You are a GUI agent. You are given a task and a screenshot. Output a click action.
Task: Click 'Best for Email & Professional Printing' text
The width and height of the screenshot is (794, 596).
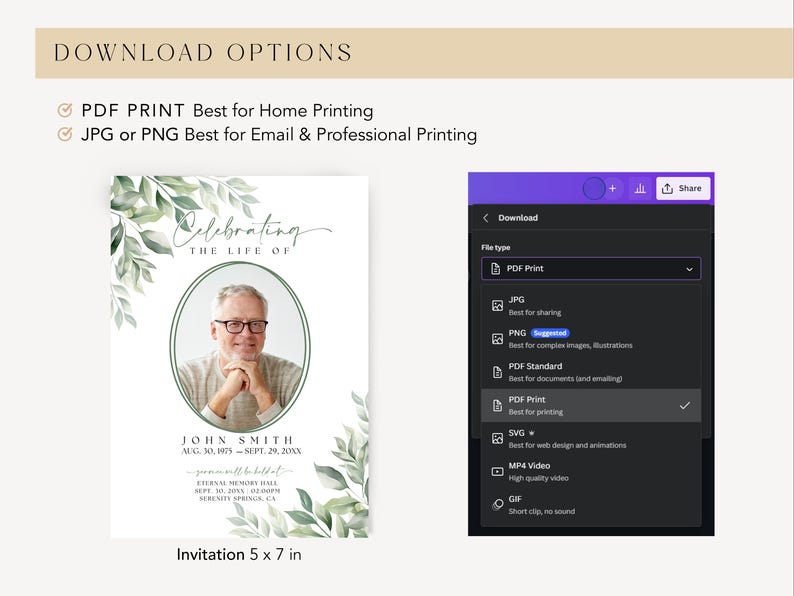pyautogui.click(x=331, y=135)
